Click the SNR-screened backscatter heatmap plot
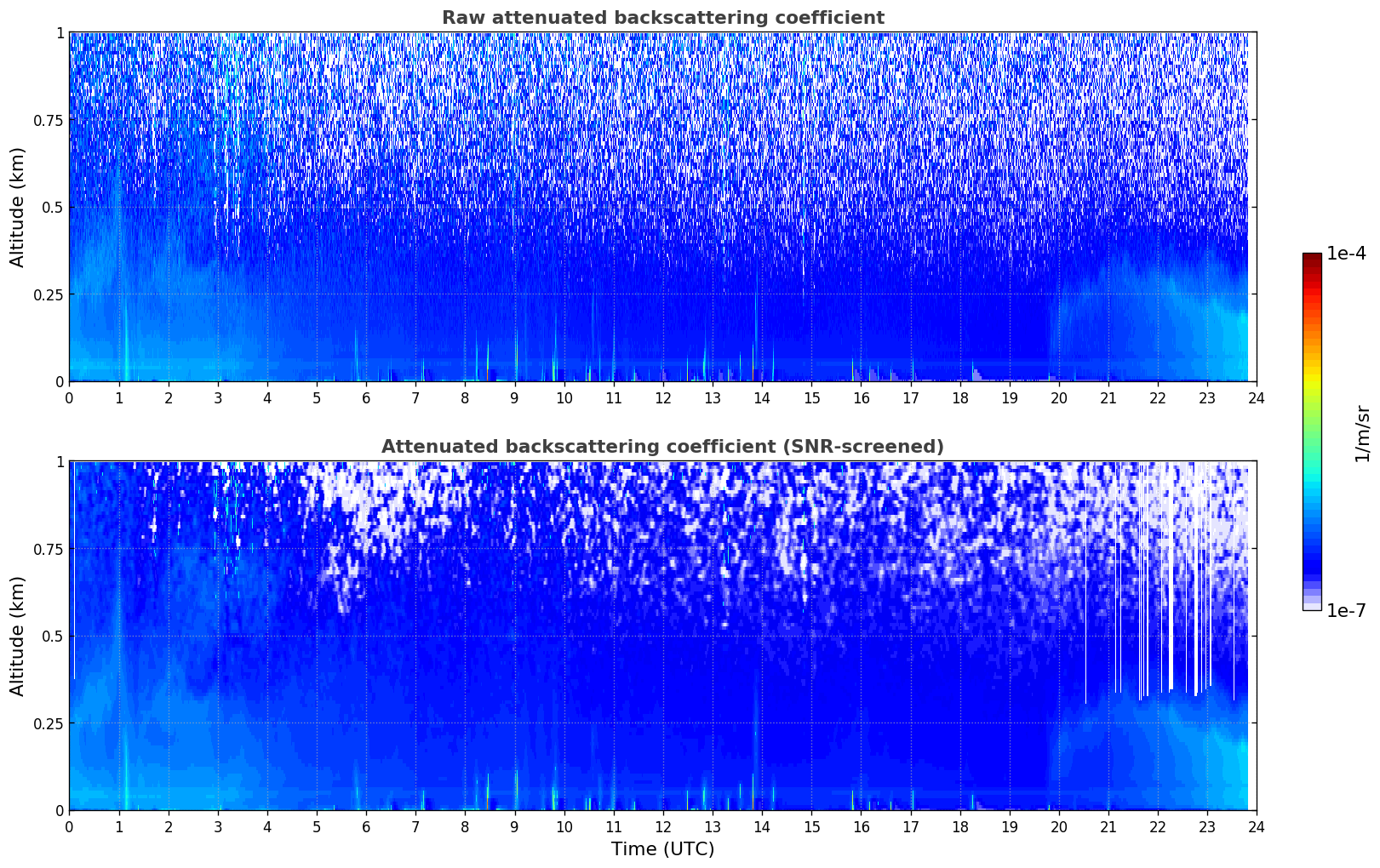 pos(662,636)
